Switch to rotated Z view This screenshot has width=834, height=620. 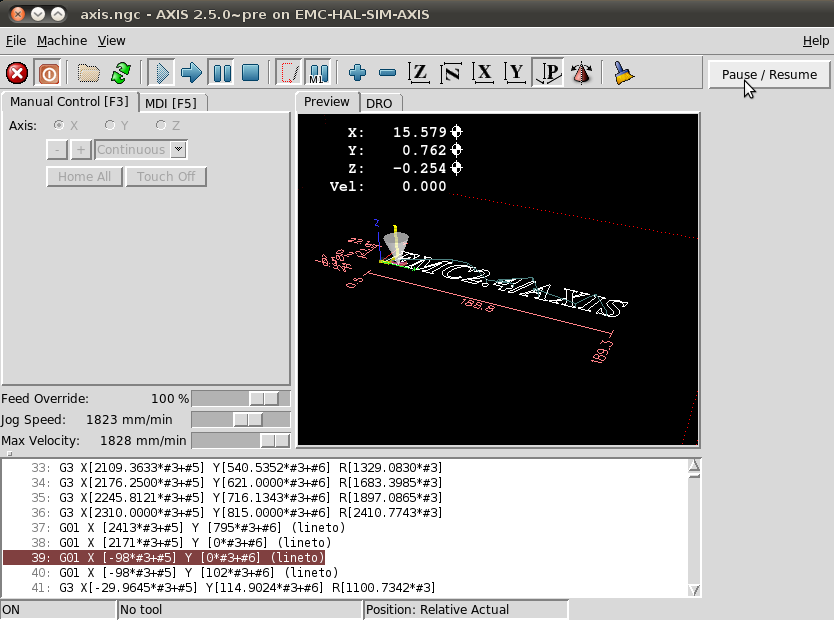pos(451,73)
